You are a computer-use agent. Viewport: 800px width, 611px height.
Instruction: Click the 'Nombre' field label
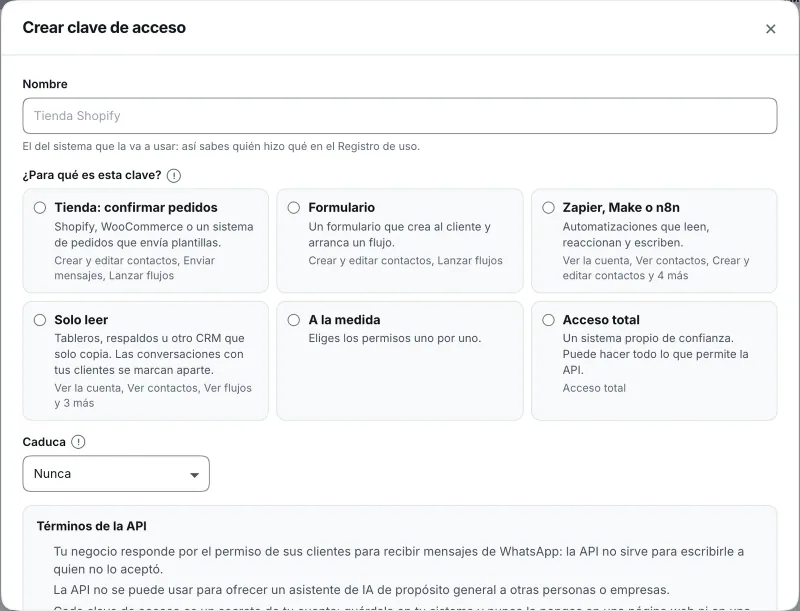pyautogui.click(x=45, y=84)
